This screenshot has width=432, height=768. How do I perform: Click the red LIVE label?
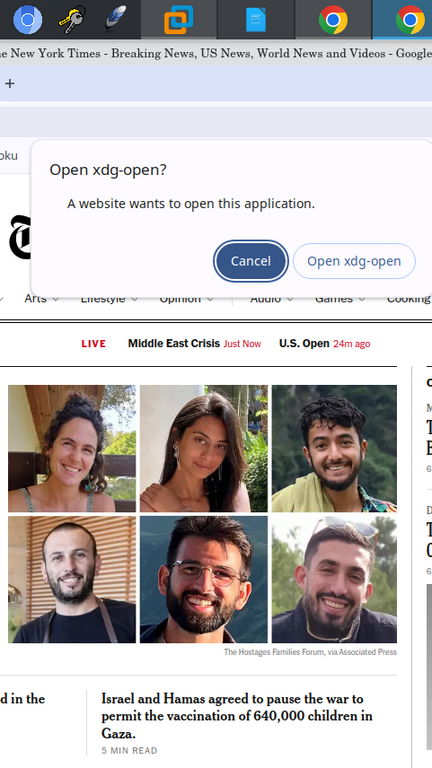(x=94, y=344)
